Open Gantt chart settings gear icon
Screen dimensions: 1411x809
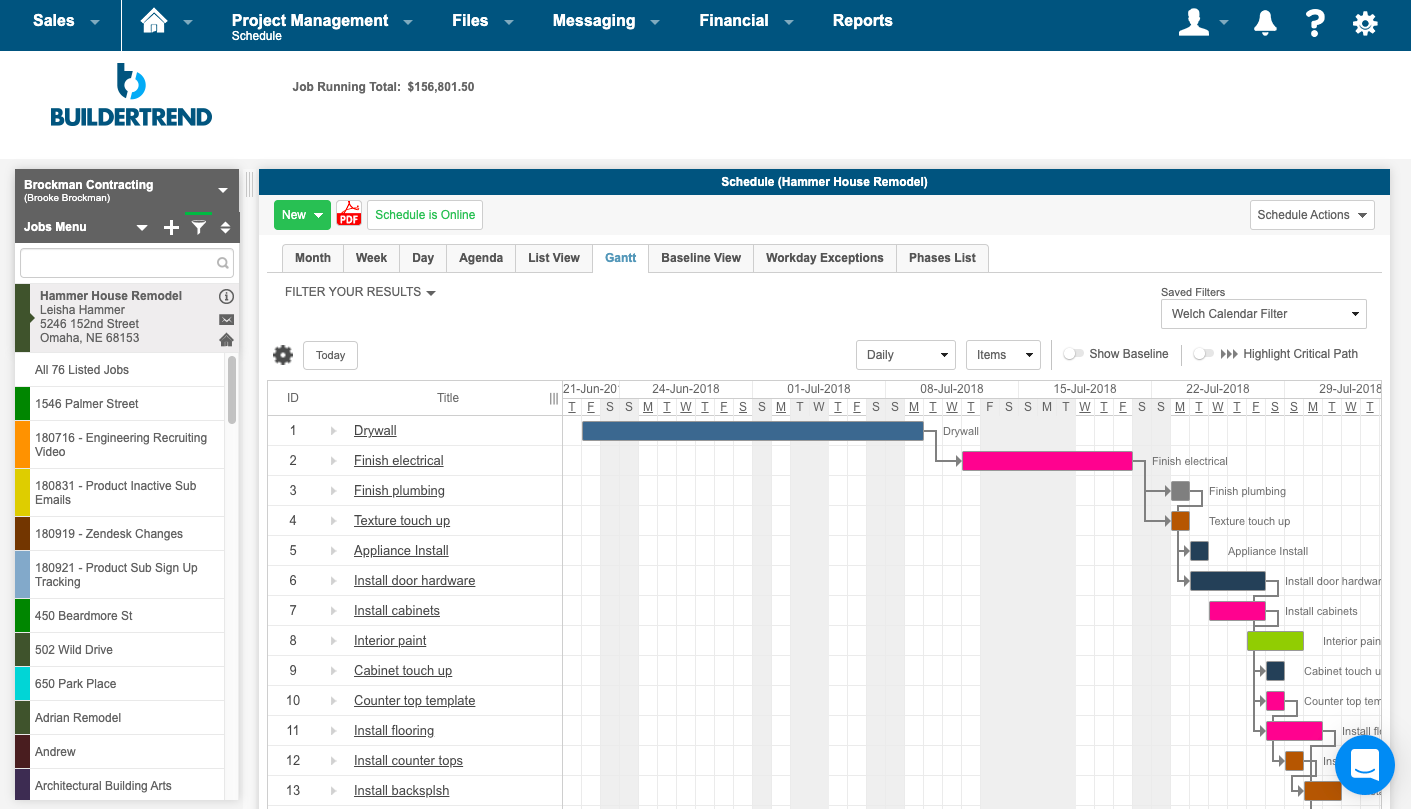click(x=283, y=355)
